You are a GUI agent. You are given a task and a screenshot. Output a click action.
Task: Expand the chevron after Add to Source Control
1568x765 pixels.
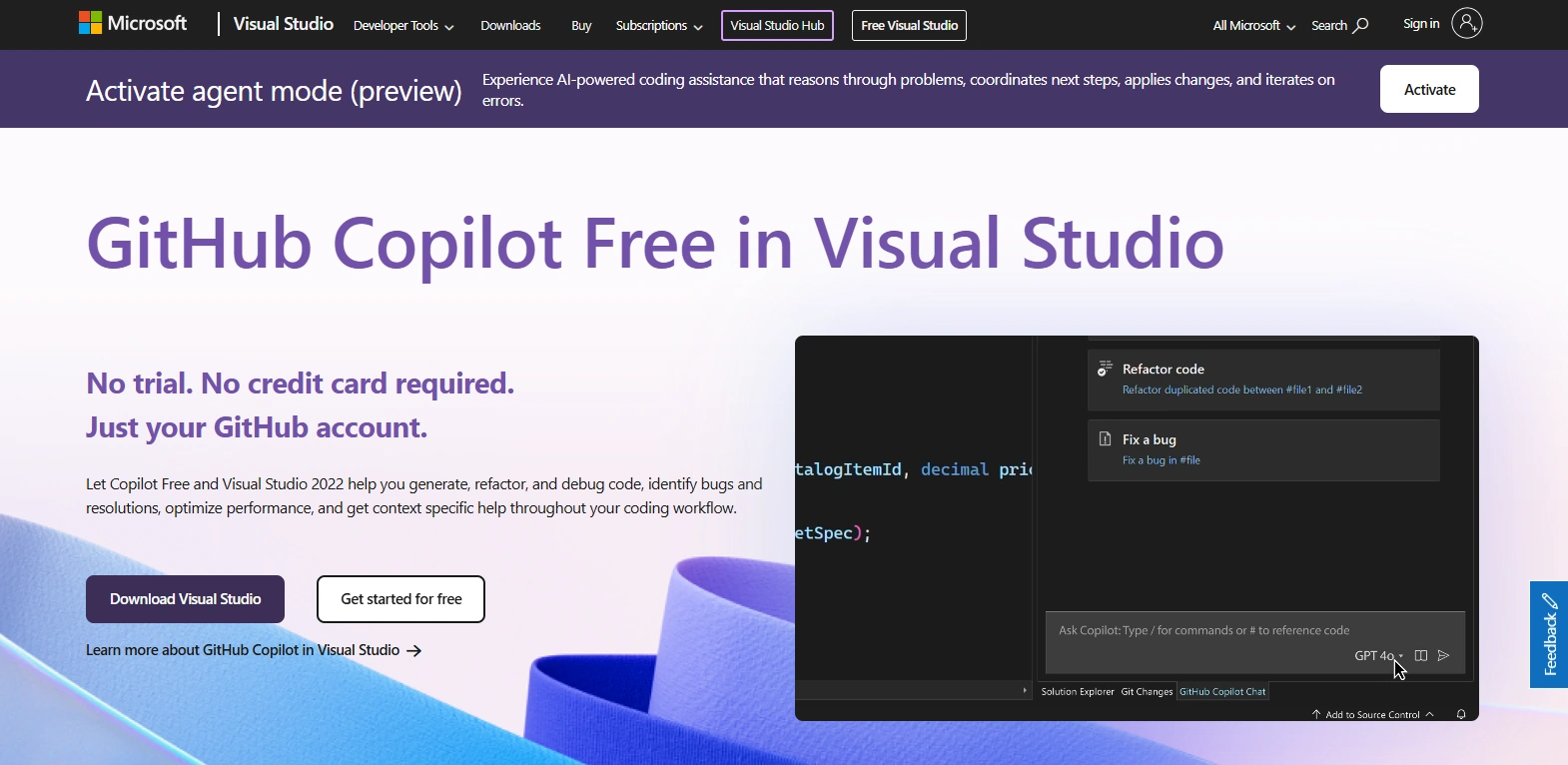1430,714
